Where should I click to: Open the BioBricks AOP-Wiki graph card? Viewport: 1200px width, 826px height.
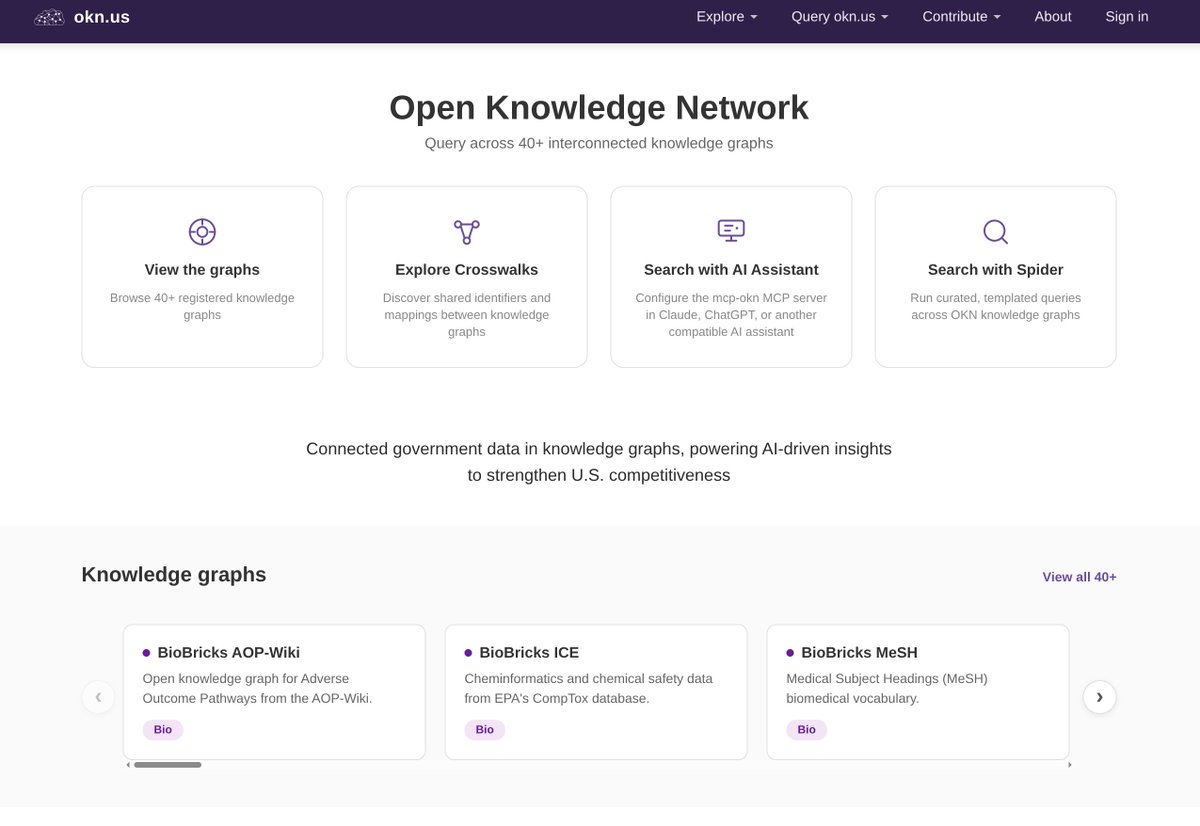point(274,692)
